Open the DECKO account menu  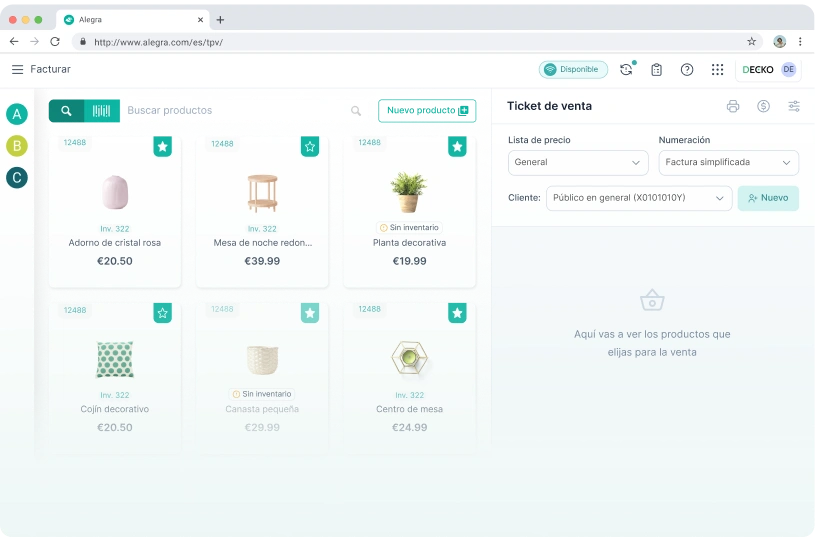(769, 69)
